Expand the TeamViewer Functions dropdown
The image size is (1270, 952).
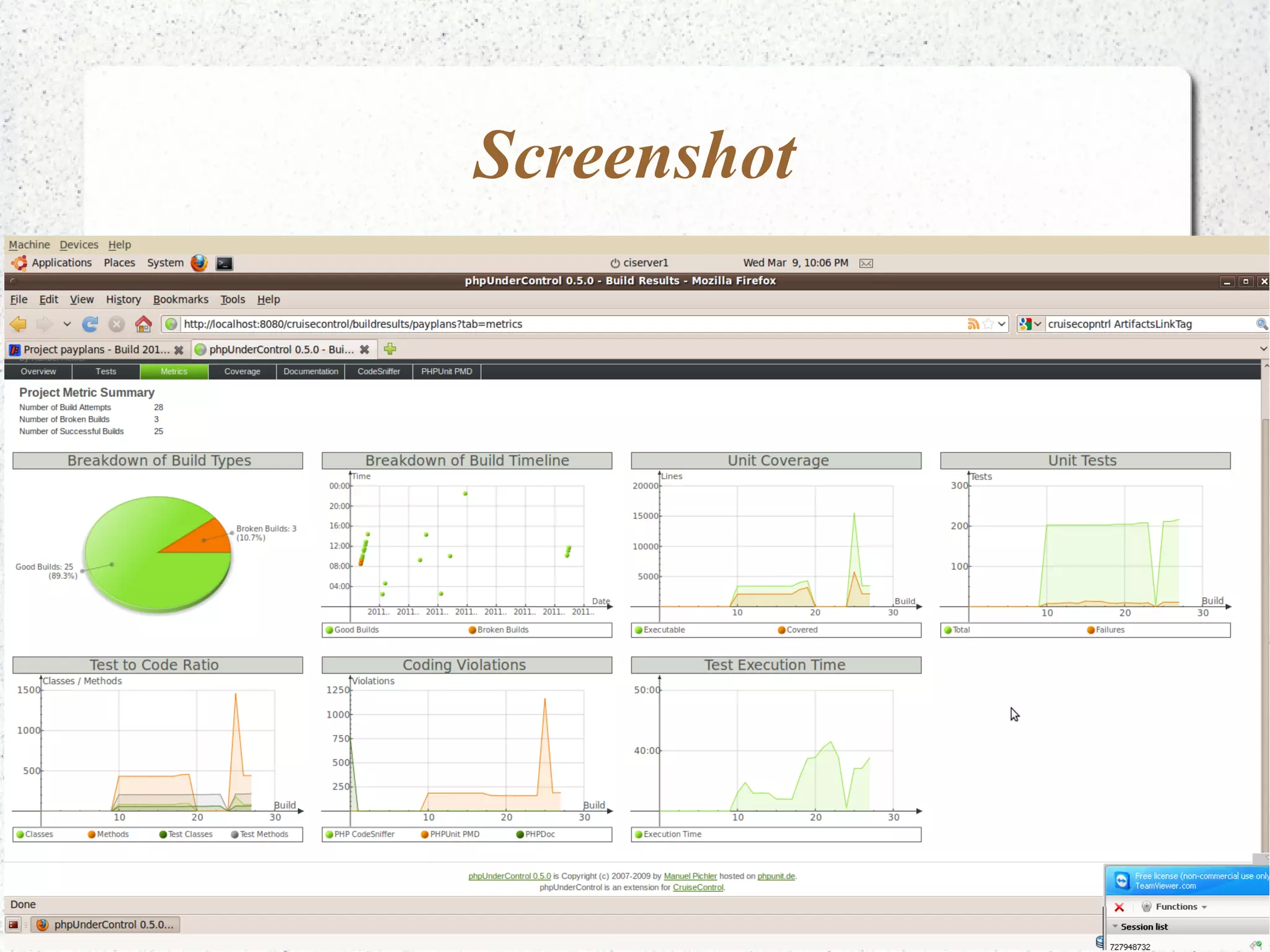pyautogui.click(x=1204, y=907)
